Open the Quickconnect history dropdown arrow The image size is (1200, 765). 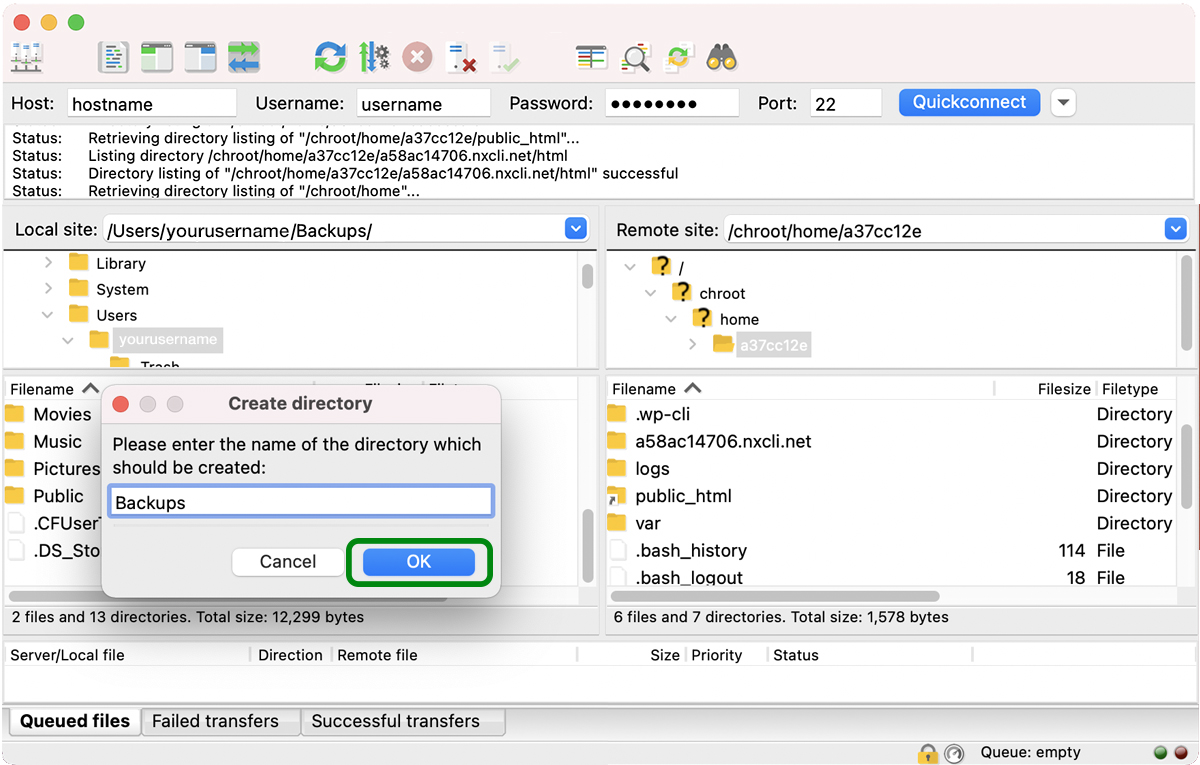click(x=1063, y=103)
